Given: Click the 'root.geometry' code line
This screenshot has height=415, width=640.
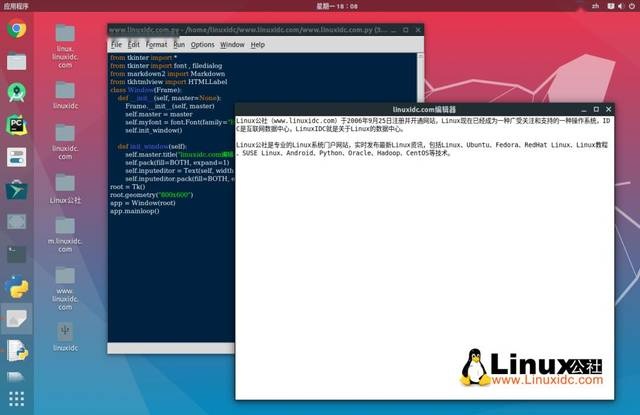Looking at the screenshot, I should (151, 195).
